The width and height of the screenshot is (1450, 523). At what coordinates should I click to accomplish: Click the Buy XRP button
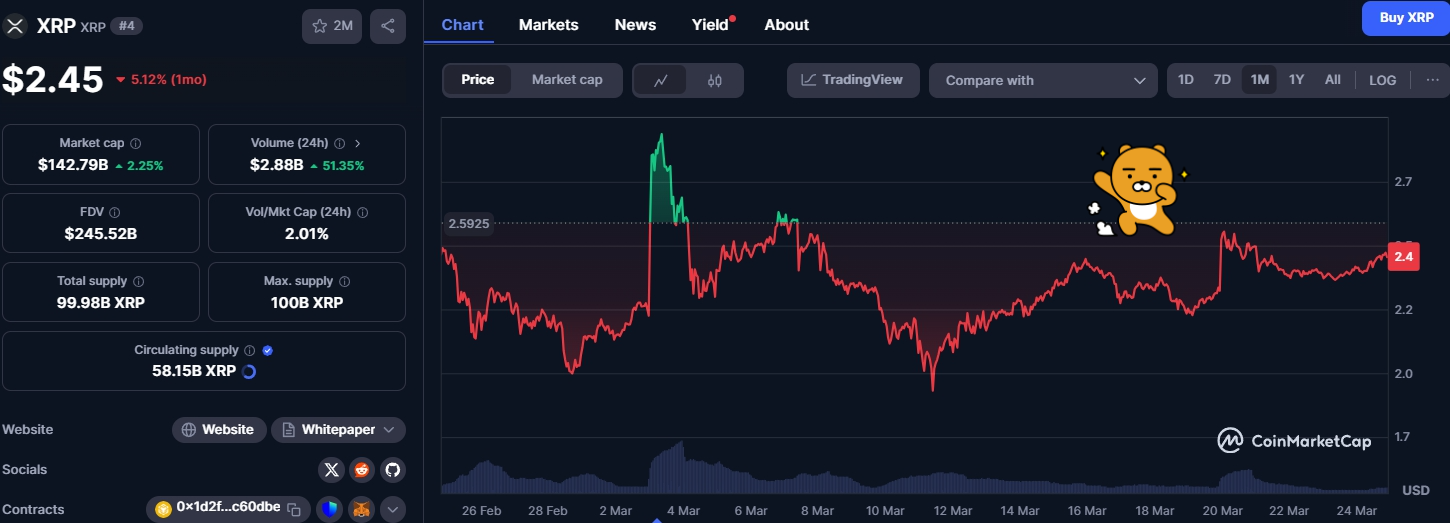coord(1406,18)
